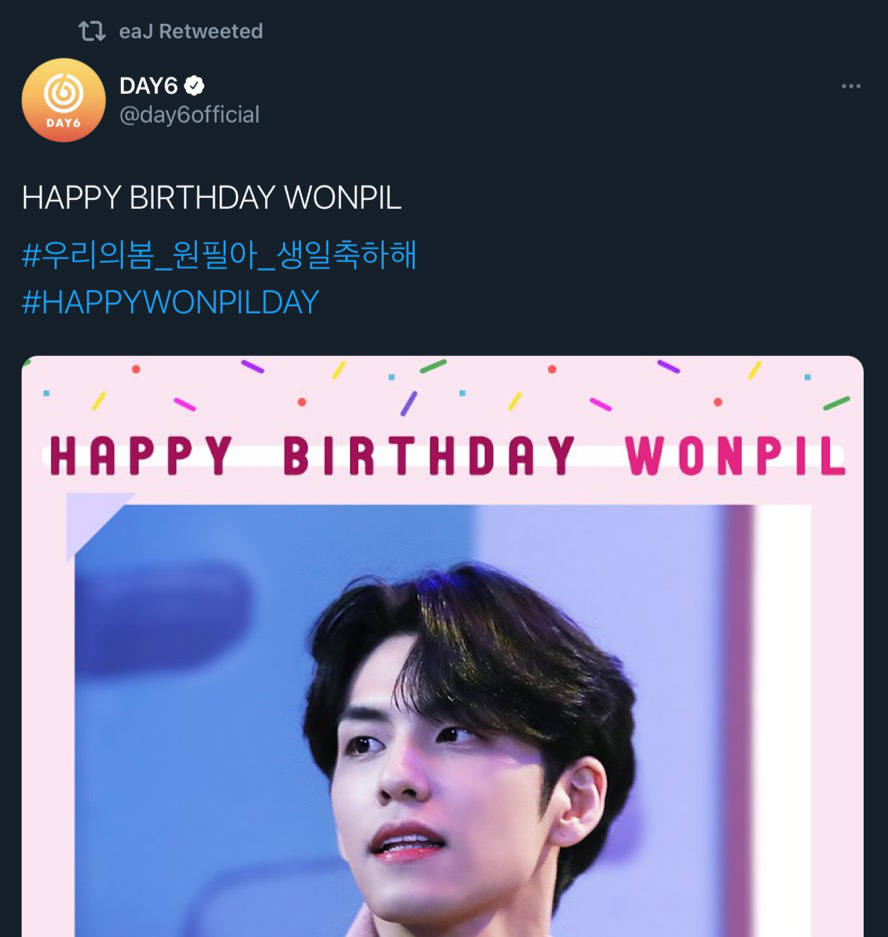This screenshot has width=888, height=937.
Task: Click the green confetti streak at top of image
Action: [433, 366]
